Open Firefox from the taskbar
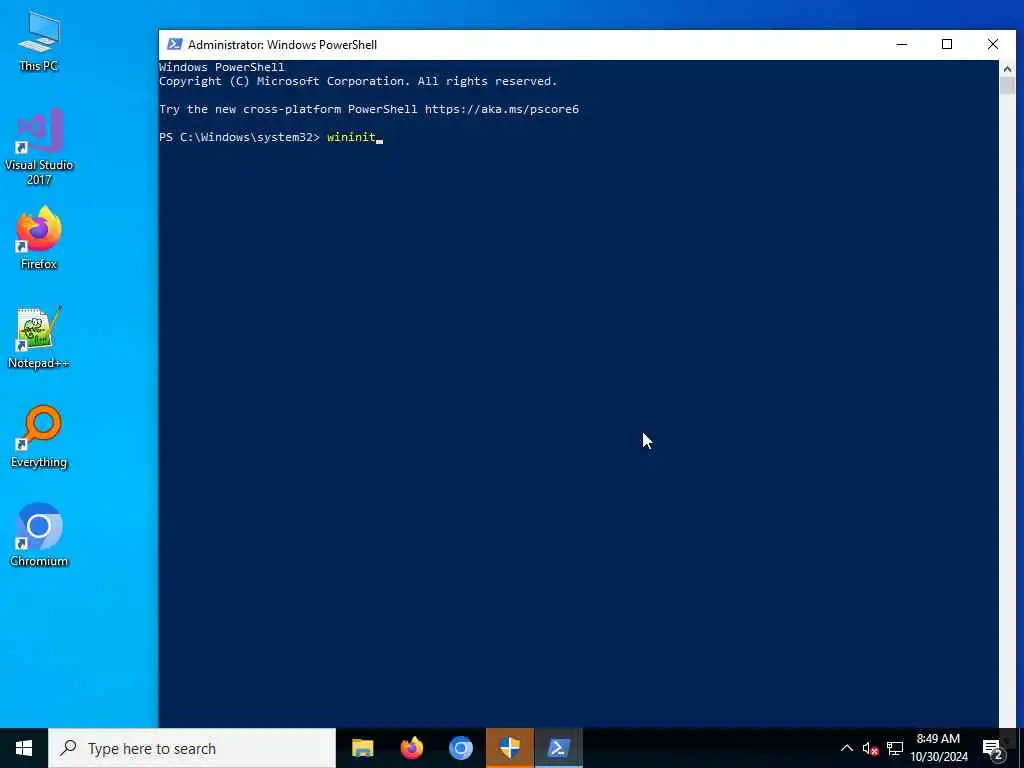1024x768 pixels. coord(411,748)
